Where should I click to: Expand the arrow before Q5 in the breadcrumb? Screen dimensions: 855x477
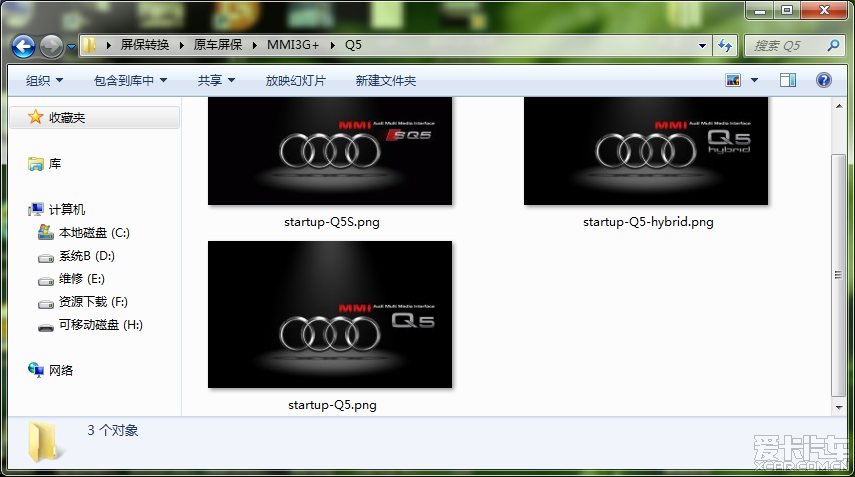pos(333,45)
